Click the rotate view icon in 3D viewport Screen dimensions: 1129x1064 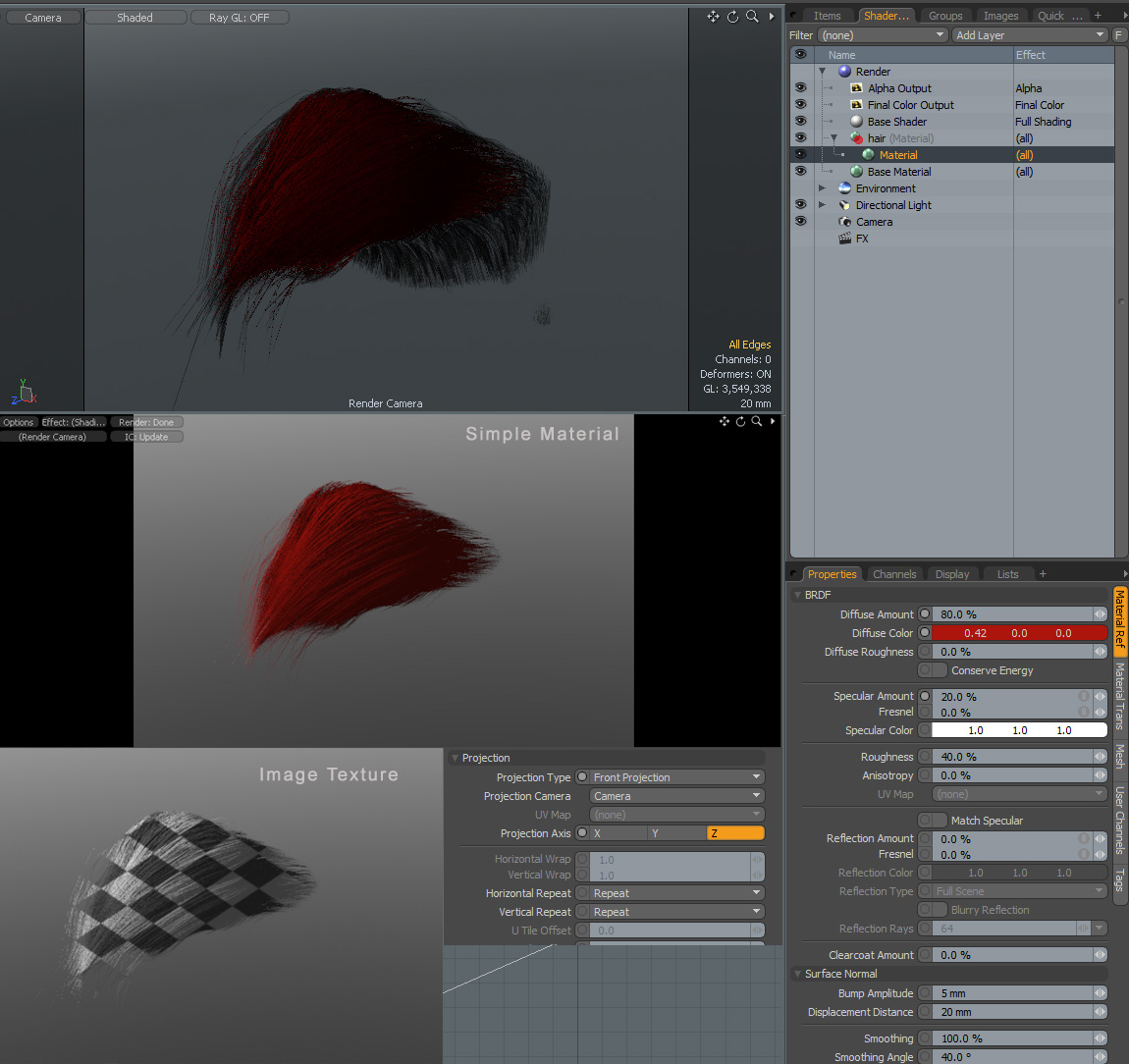(x=732, y=17)
